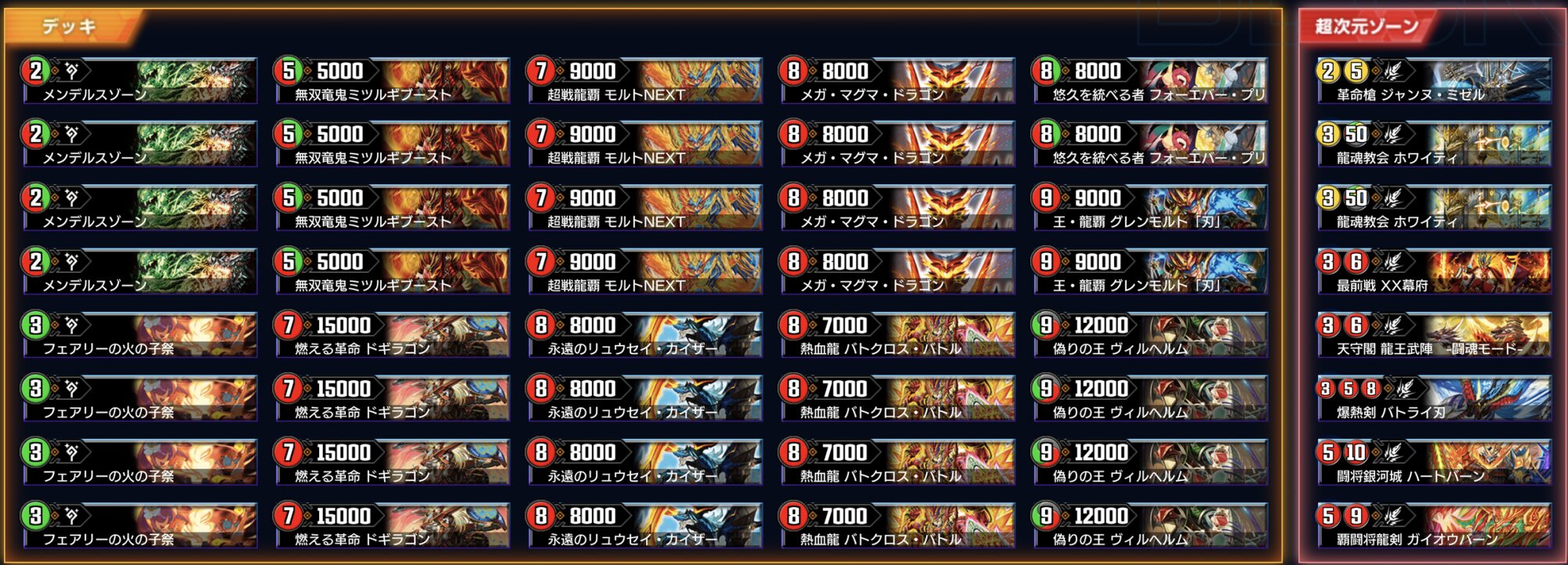1568x565 pixels.
Task: Select the first 王・龍覇 グレンモルト「刃」 card
Action: coord(1149,207)
